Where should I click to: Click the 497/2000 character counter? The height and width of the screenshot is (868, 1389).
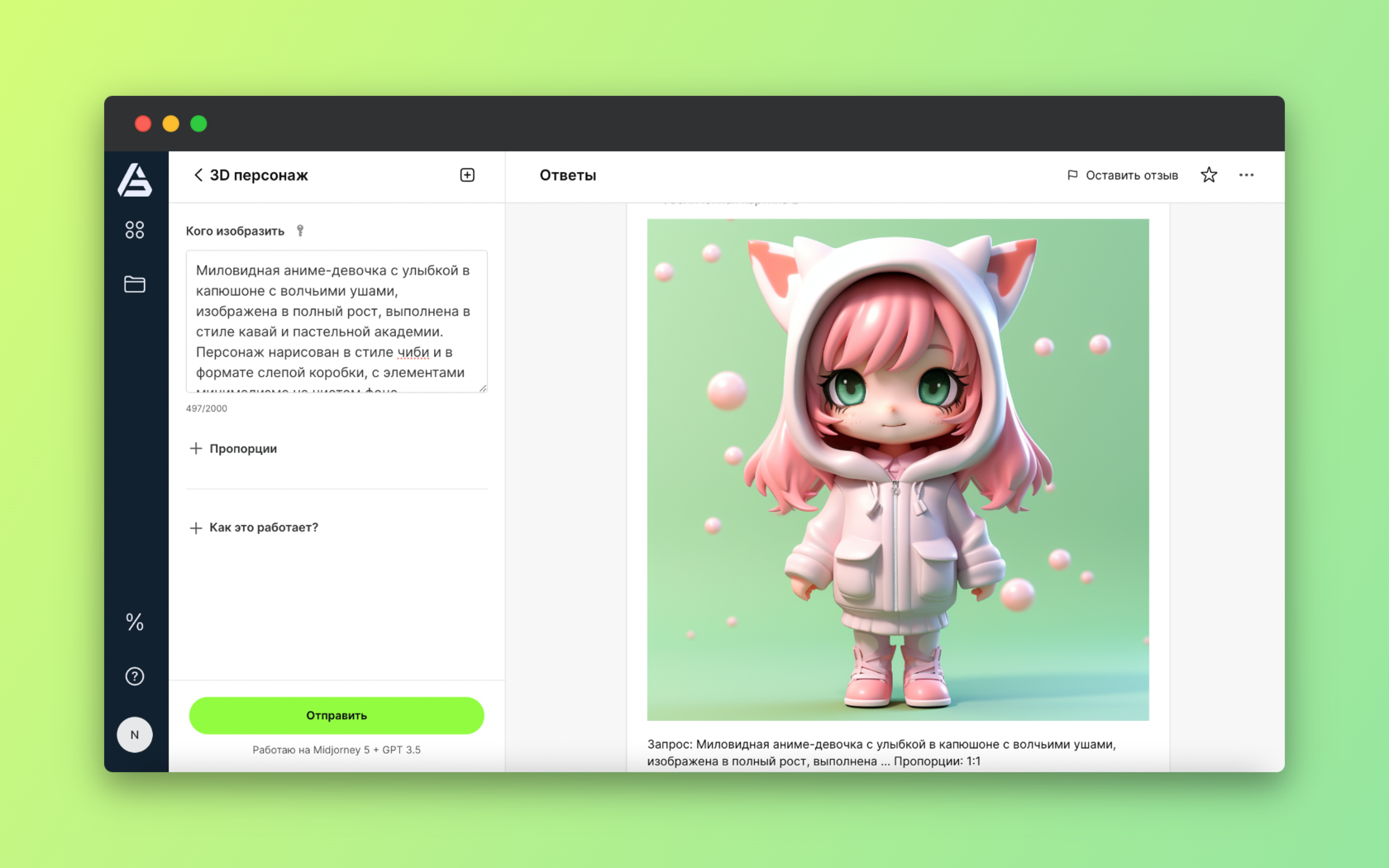pyautogui.click(x=207, y=408)
